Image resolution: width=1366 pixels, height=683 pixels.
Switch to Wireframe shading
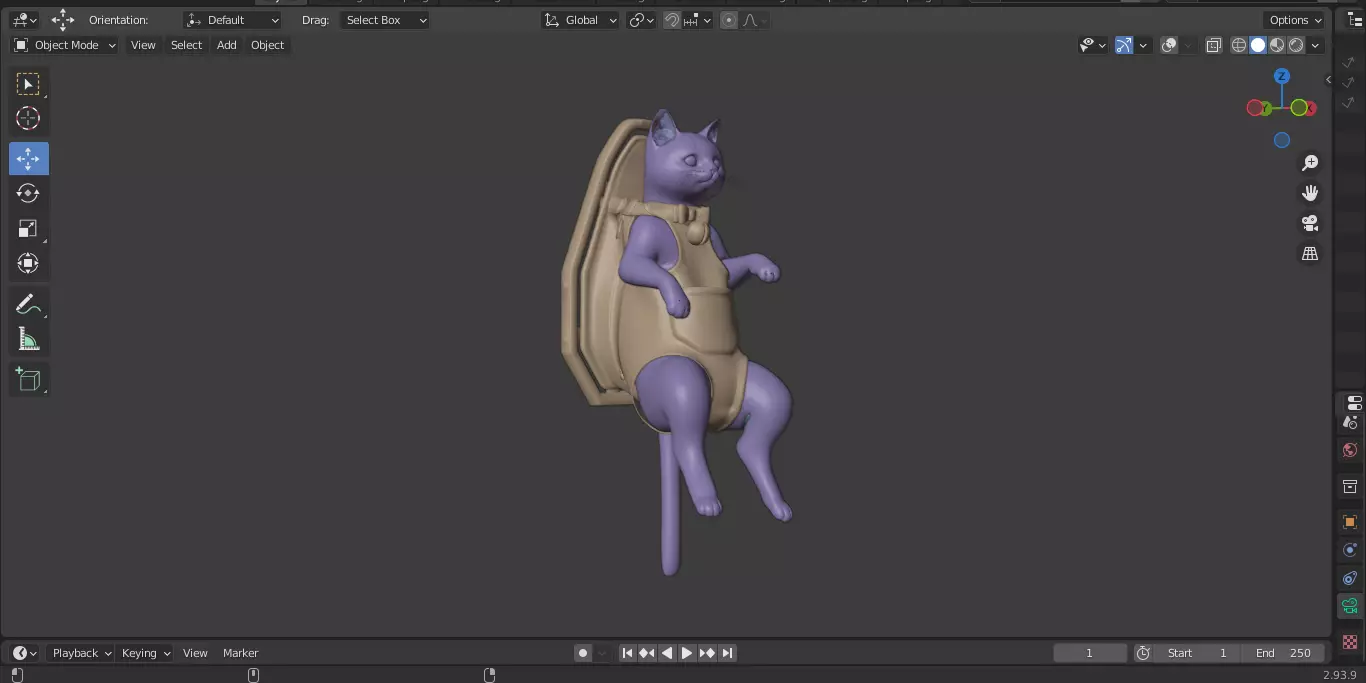1239,45
